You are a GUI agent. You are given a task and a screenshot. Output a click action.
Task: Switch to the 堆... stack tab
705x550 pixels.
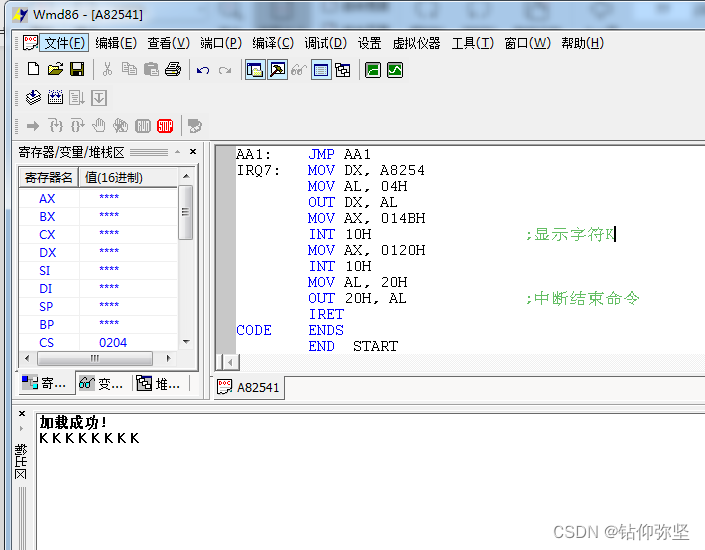(159, 384)
